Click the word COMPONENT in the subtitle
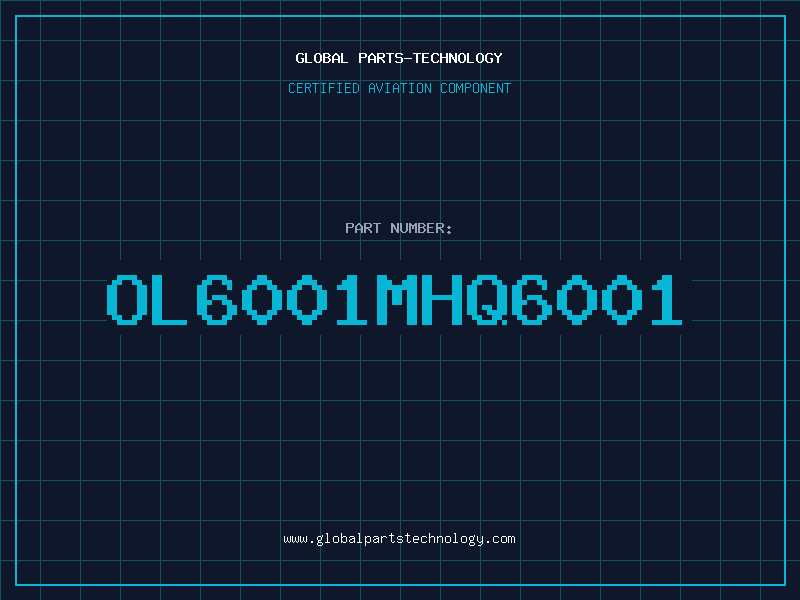Viewport: 800px width, 600px height. point(476,88)
